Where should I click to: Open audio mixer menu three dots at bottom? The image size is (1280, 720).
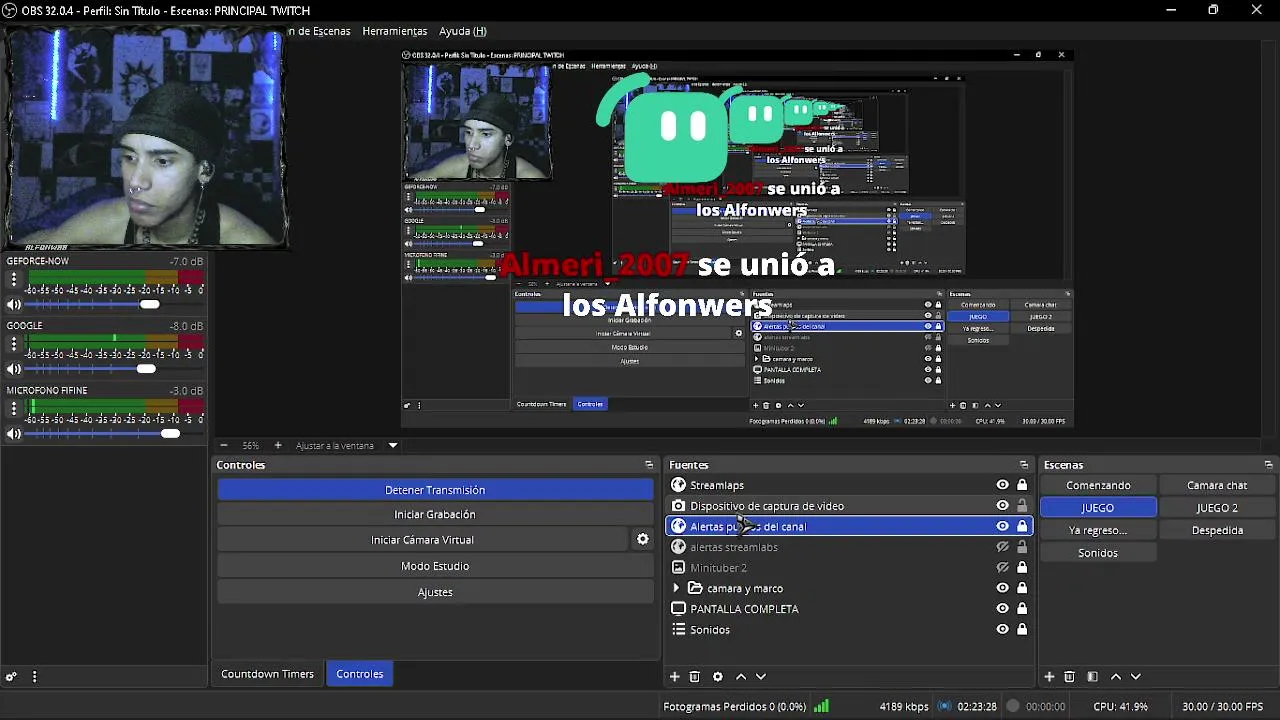click(x=34, y=677)
